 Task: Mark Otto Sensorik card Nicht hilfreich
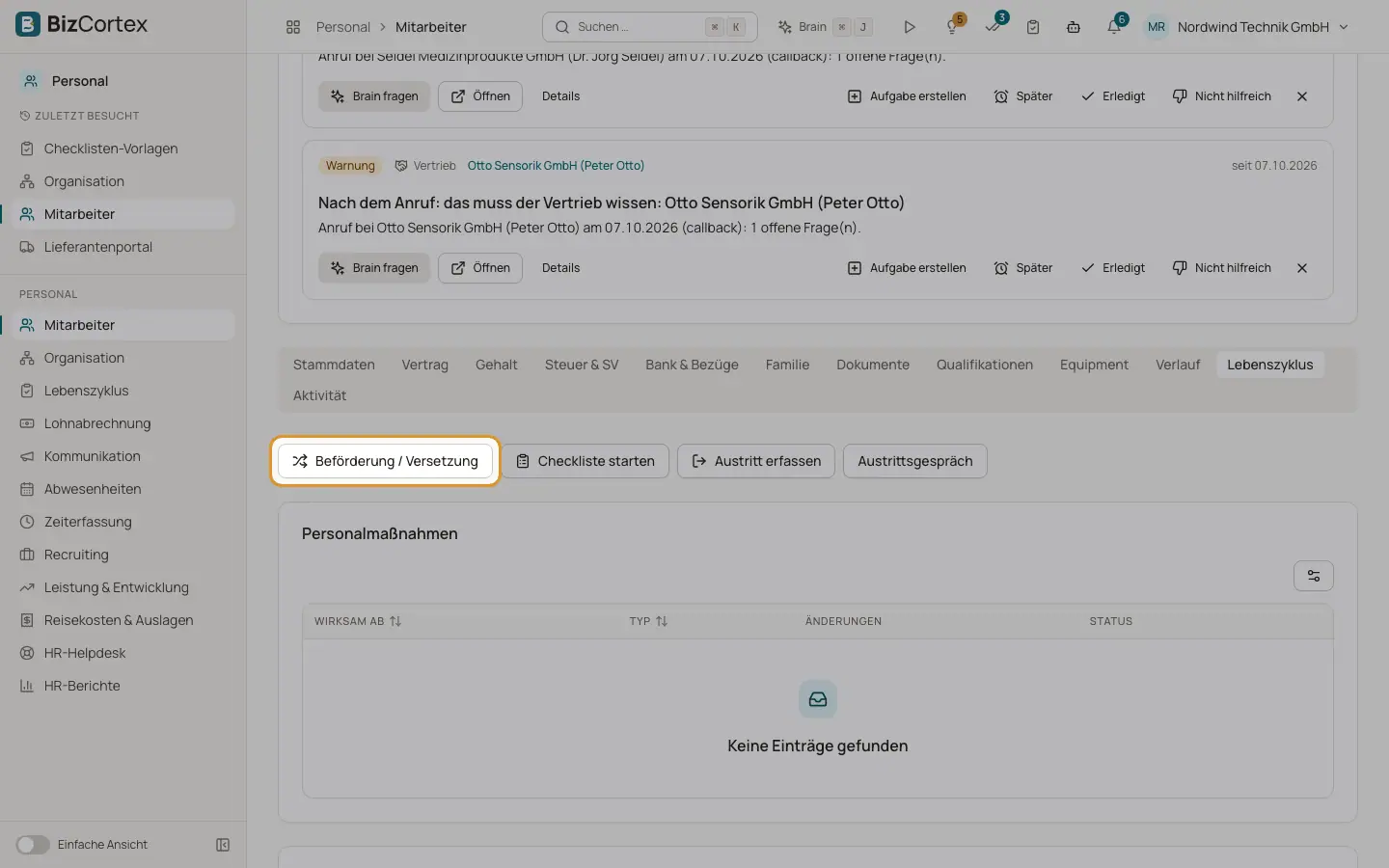(1222, 268)
